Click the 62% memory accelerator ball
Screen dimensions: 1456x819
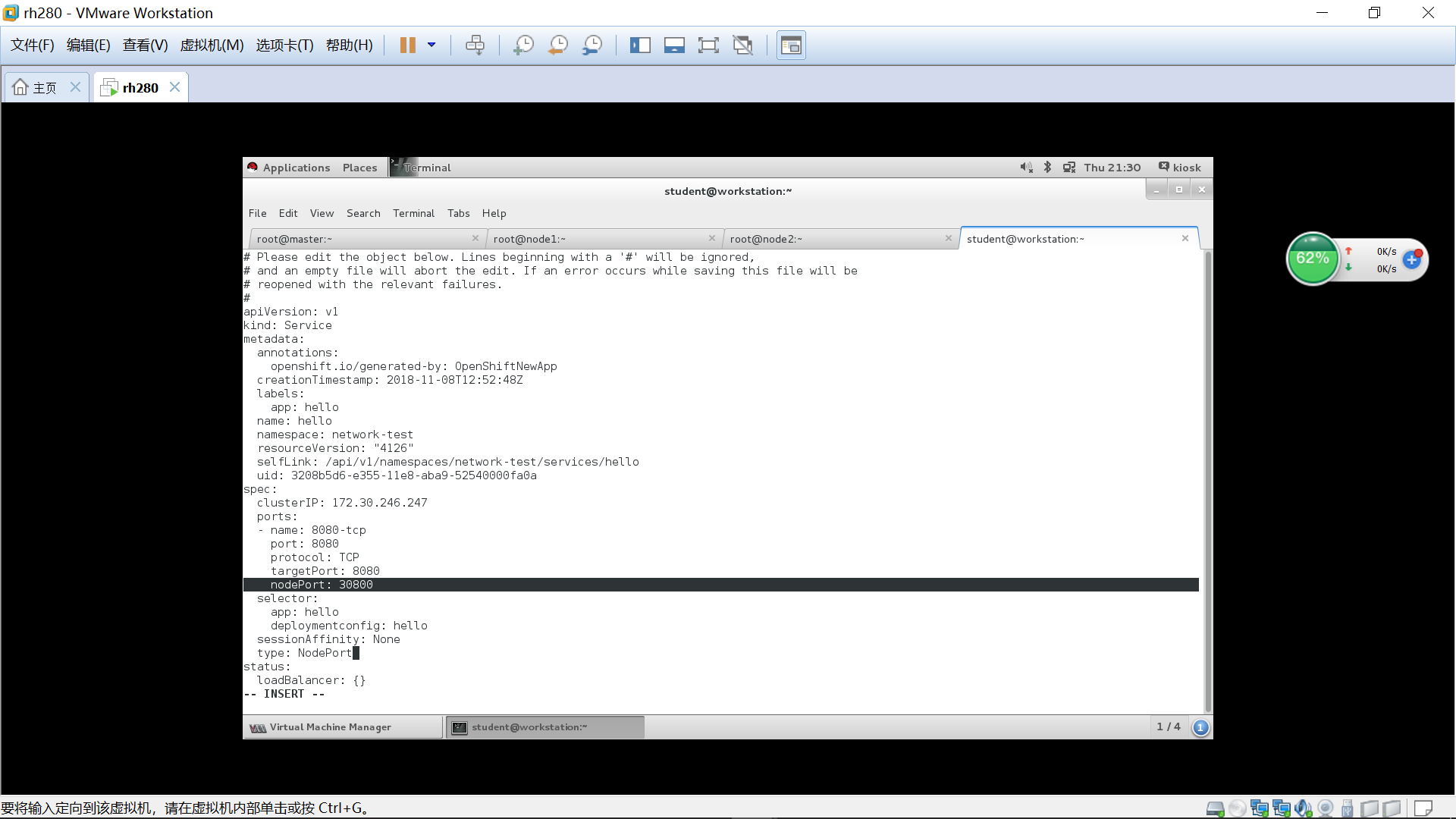1313,259
